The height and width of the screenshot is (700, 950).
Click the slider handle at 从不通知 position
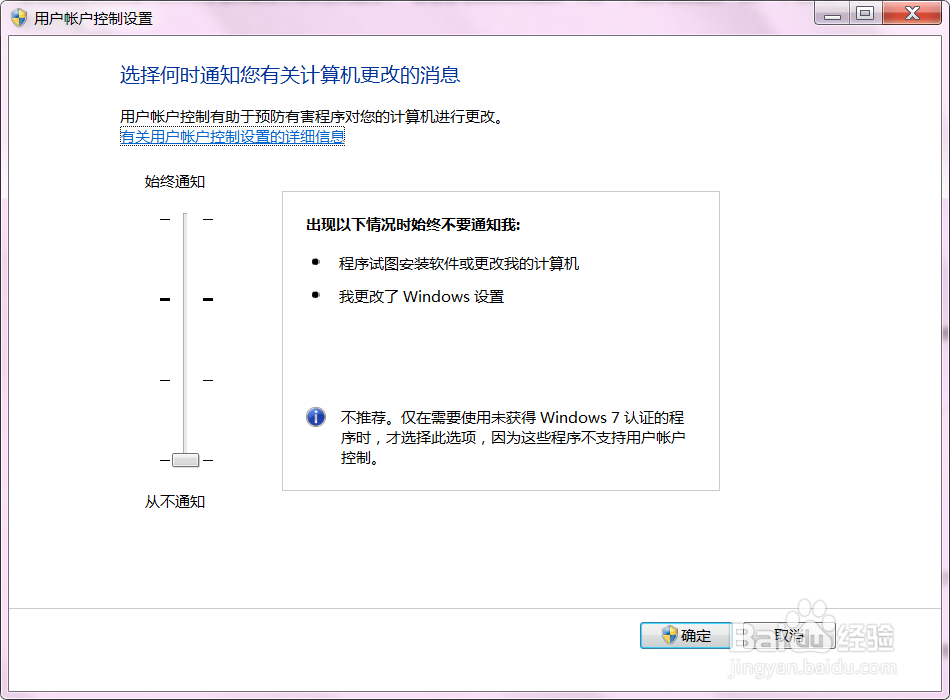tap(185, 460)
